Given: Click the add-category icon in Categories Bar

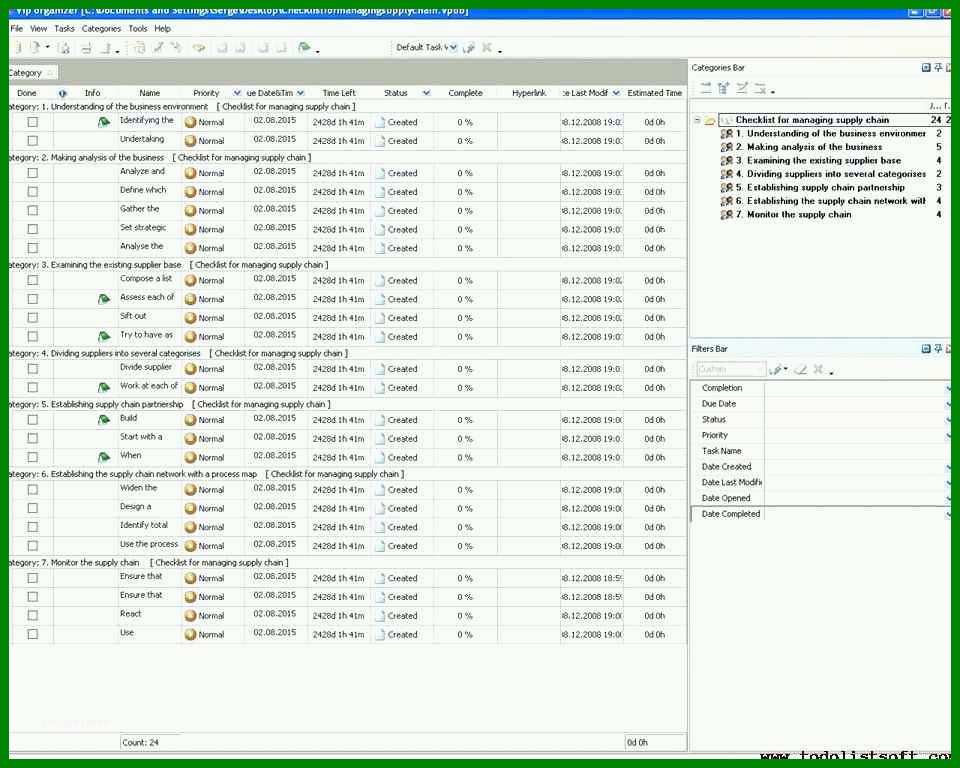Looking at the screenshot, I should (x=724, y=88).
